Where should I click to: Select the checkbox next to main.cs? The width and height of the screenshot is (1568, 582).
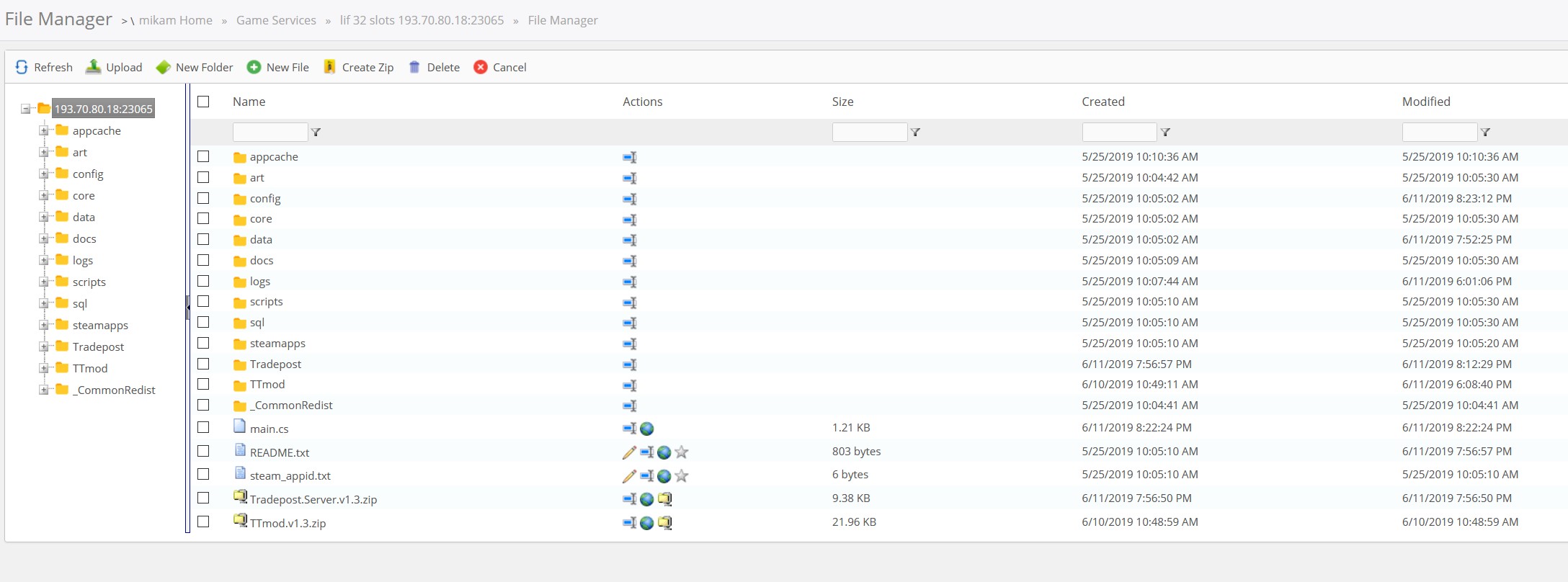203,428
